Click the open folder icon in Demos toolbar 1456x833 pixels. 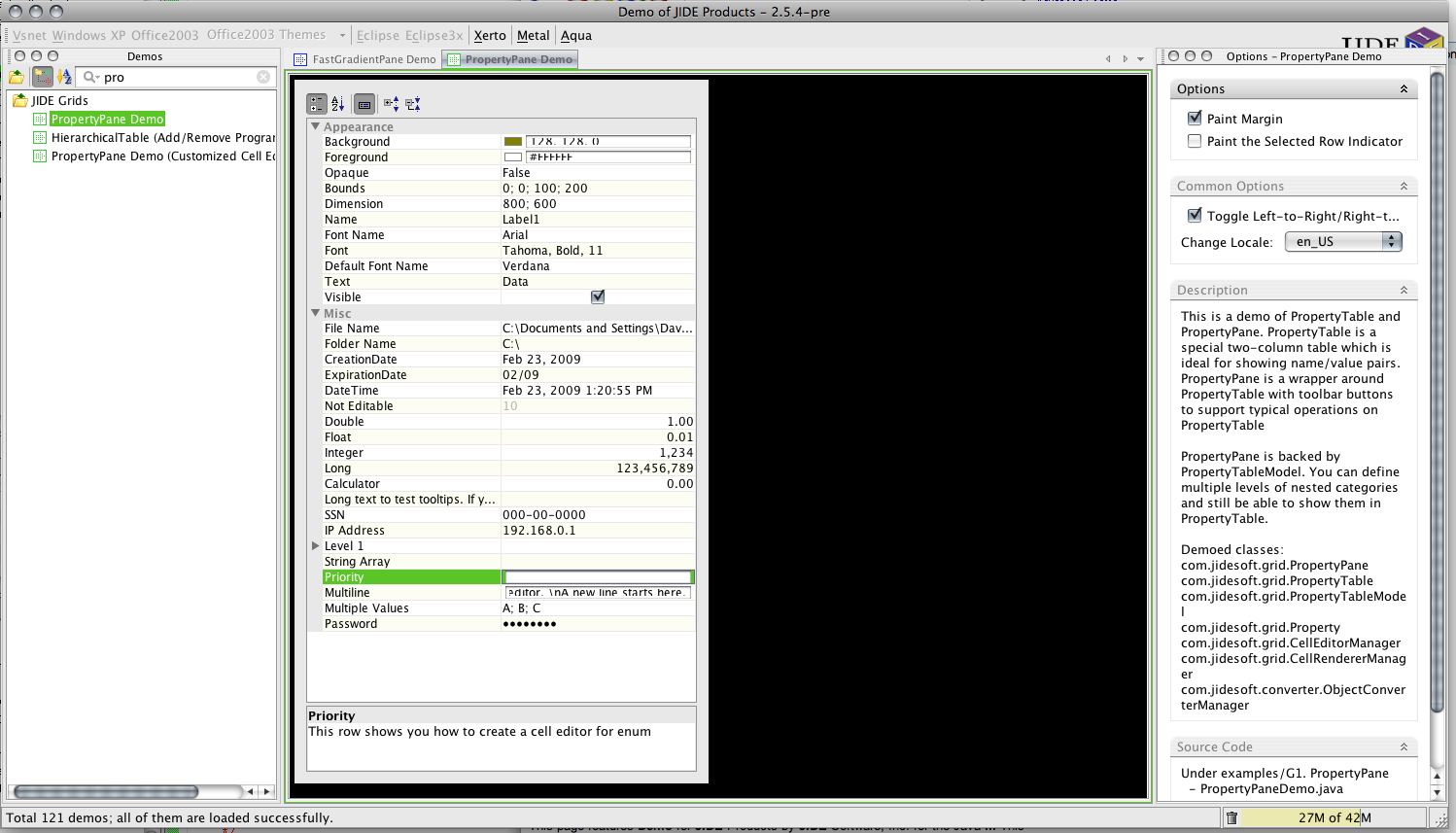[17, 77]
